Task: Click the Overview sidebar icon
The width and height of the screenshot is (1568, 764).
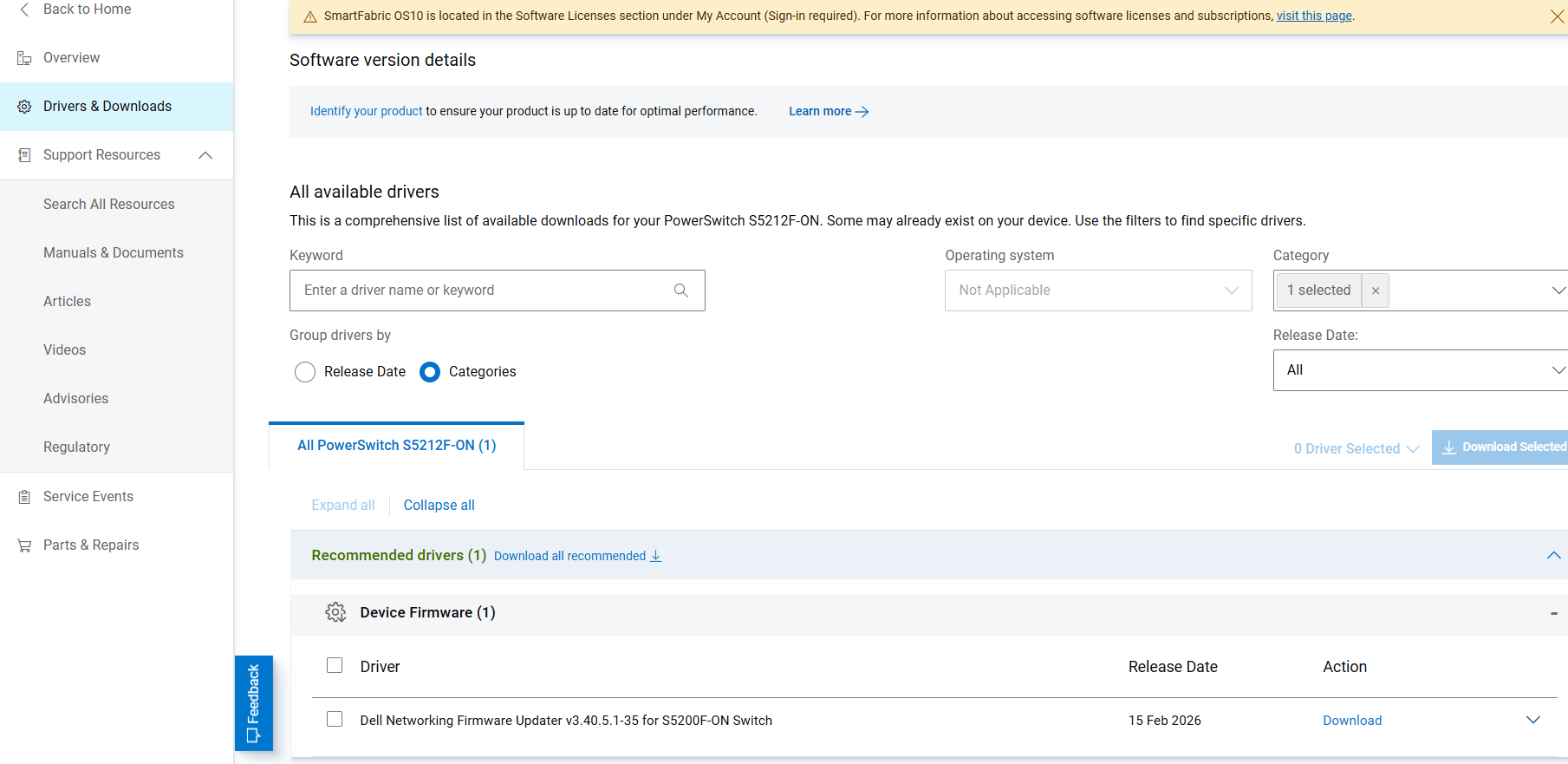Action: click(24, 58)
